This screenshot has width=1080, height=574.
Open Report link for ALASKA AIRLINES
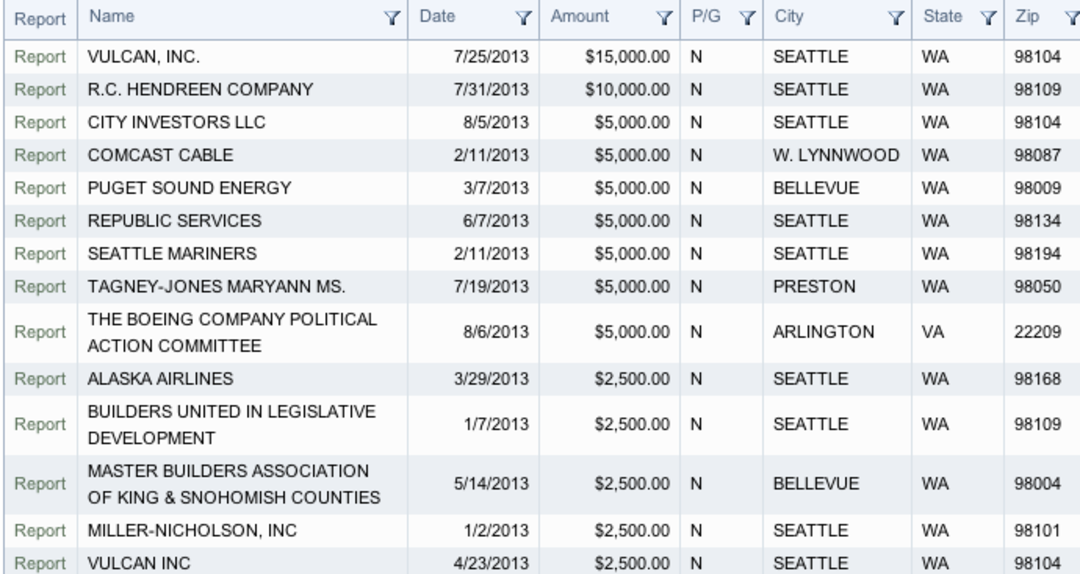40,379
